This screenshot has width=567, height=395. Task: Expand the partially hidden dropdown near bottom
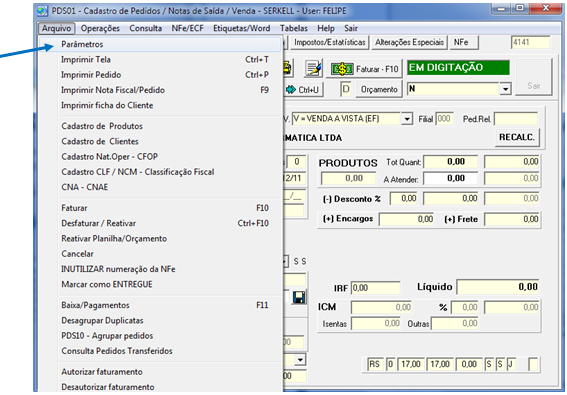coord(300,360)
